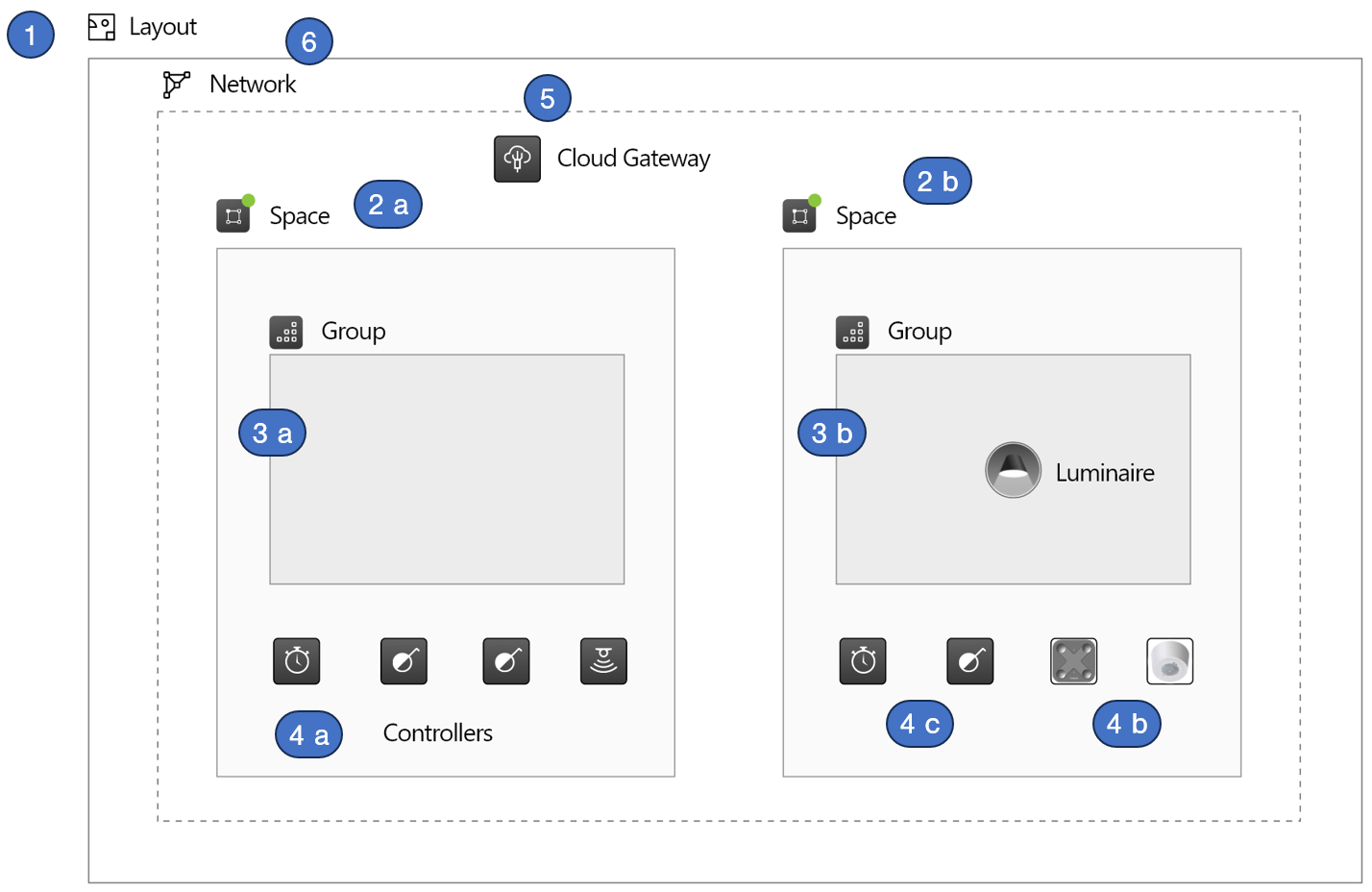Click callout badge 2 a
This screenshot has height=892, width=1372.
(388, 205)
